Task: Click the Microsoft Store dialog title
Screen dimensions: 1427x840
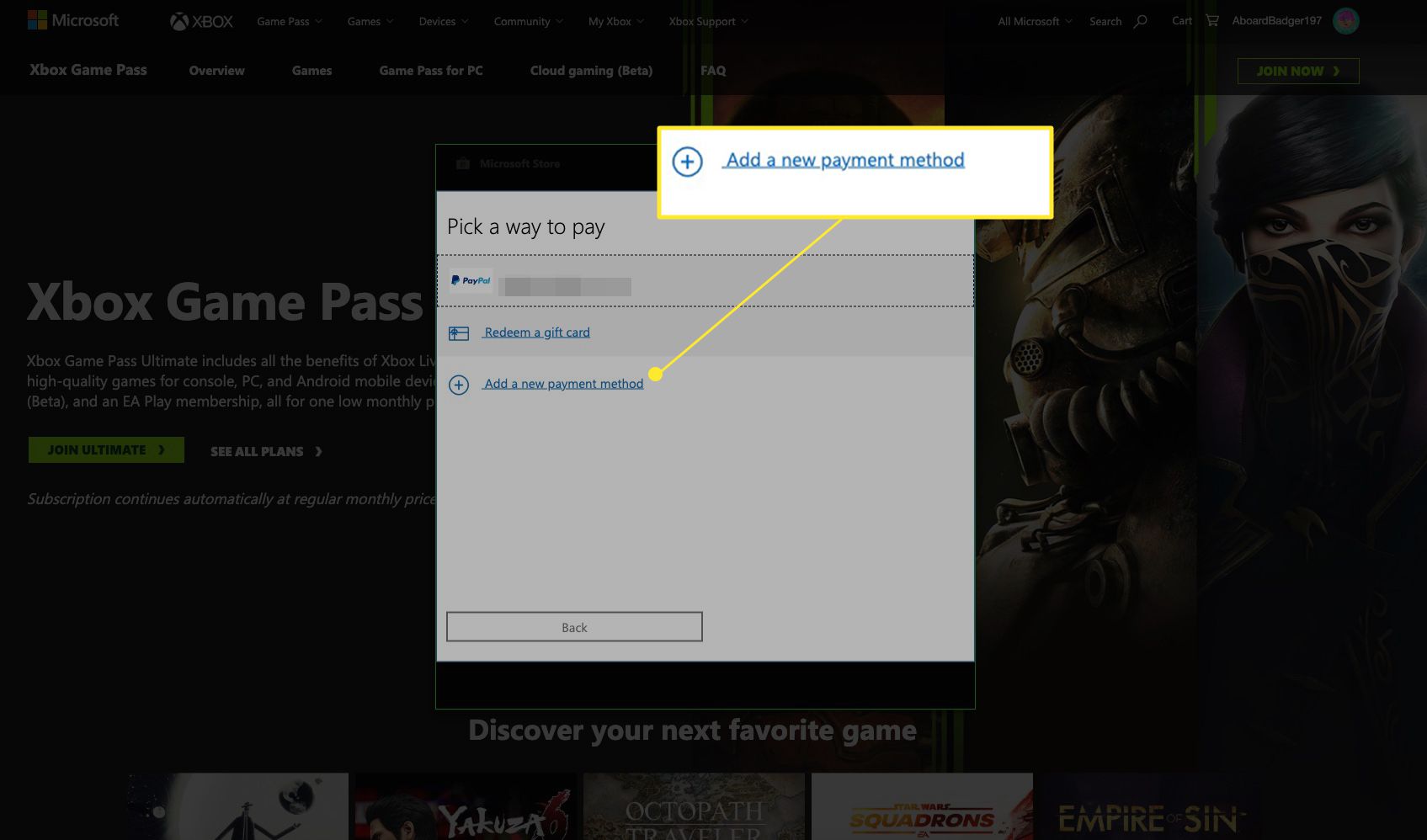Action: coord(519,163)
